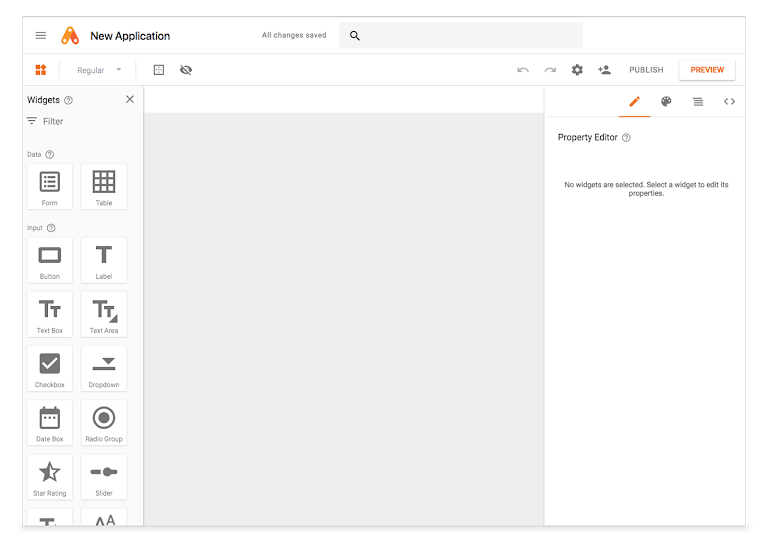Screen dimensions: 768x544
Task: Open the widget Filter option
Action: click(45, 121)
